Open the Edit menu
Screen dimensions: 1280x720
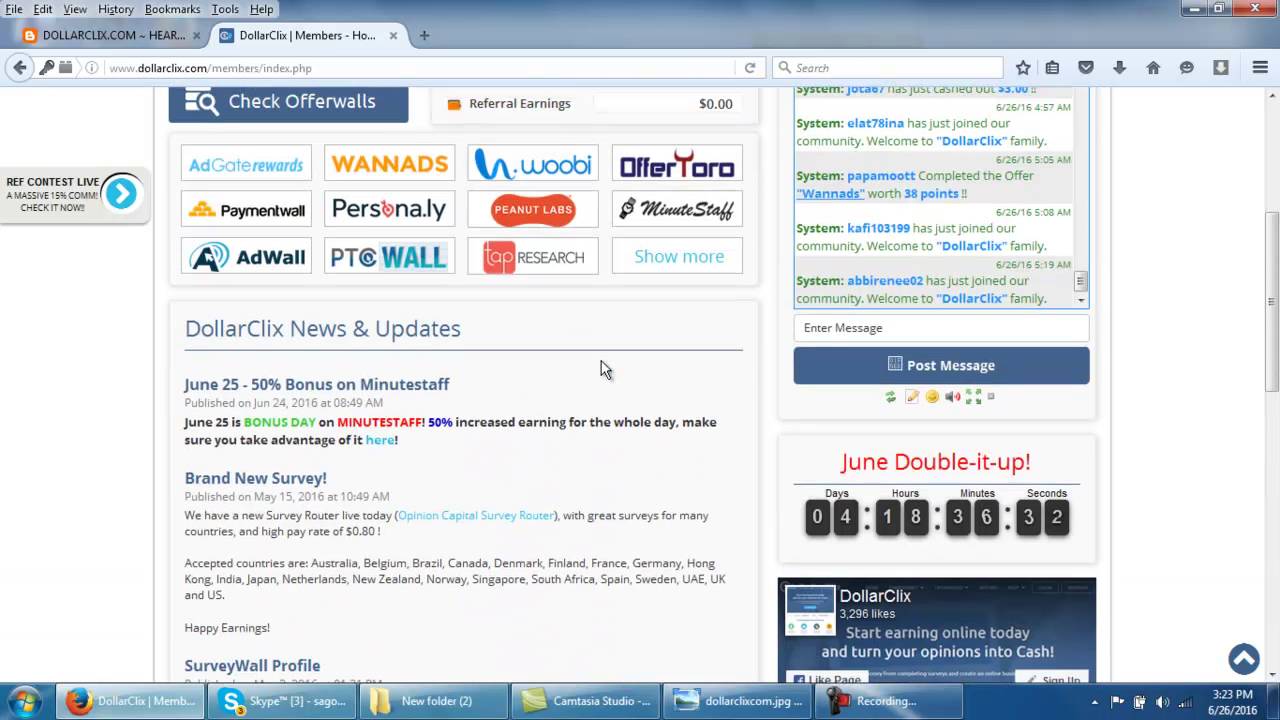(x=43, y=9)
